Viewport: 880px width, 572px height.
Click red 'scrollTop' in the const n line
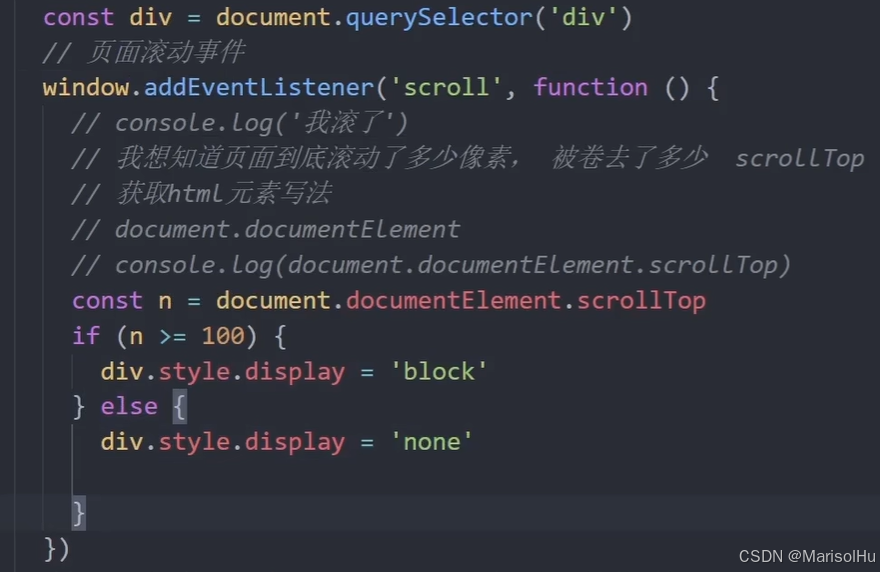[x=641, y=301]
